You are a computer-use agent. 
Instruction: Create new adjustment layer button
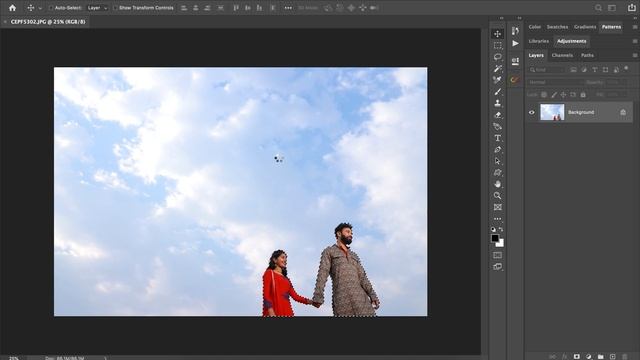589,356
